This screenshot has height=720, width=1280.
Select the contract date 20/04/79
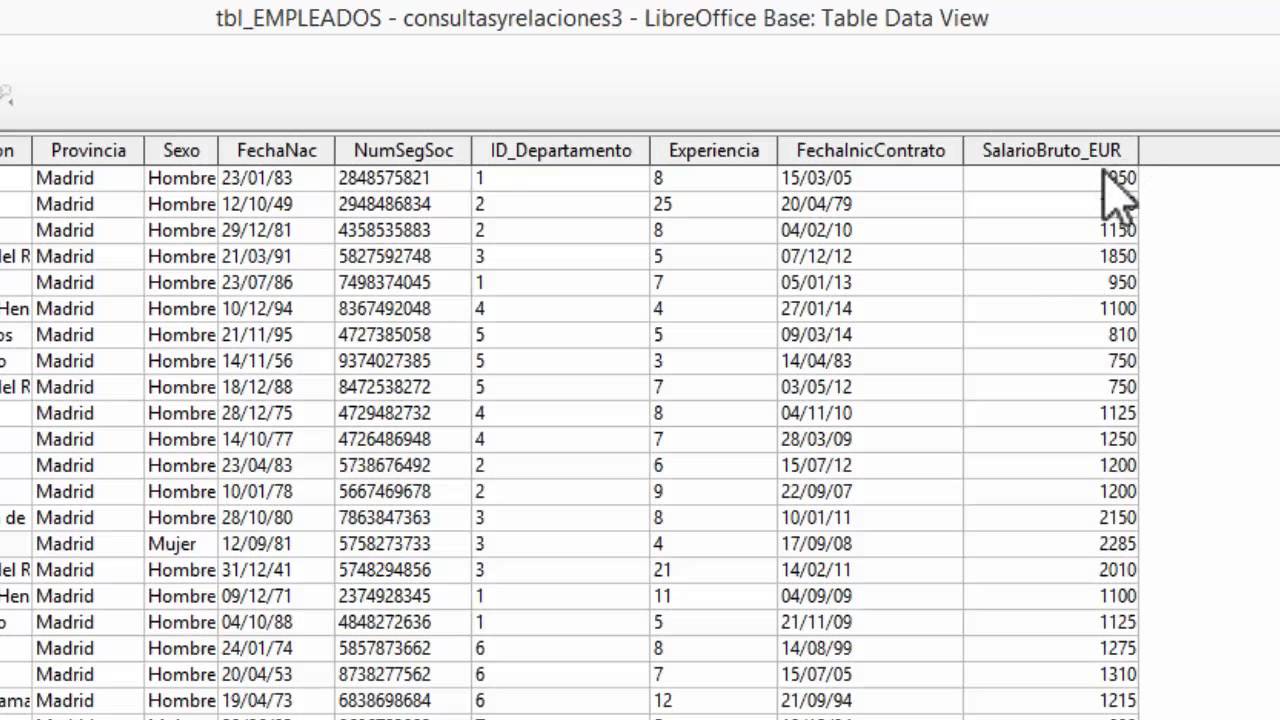870,204
